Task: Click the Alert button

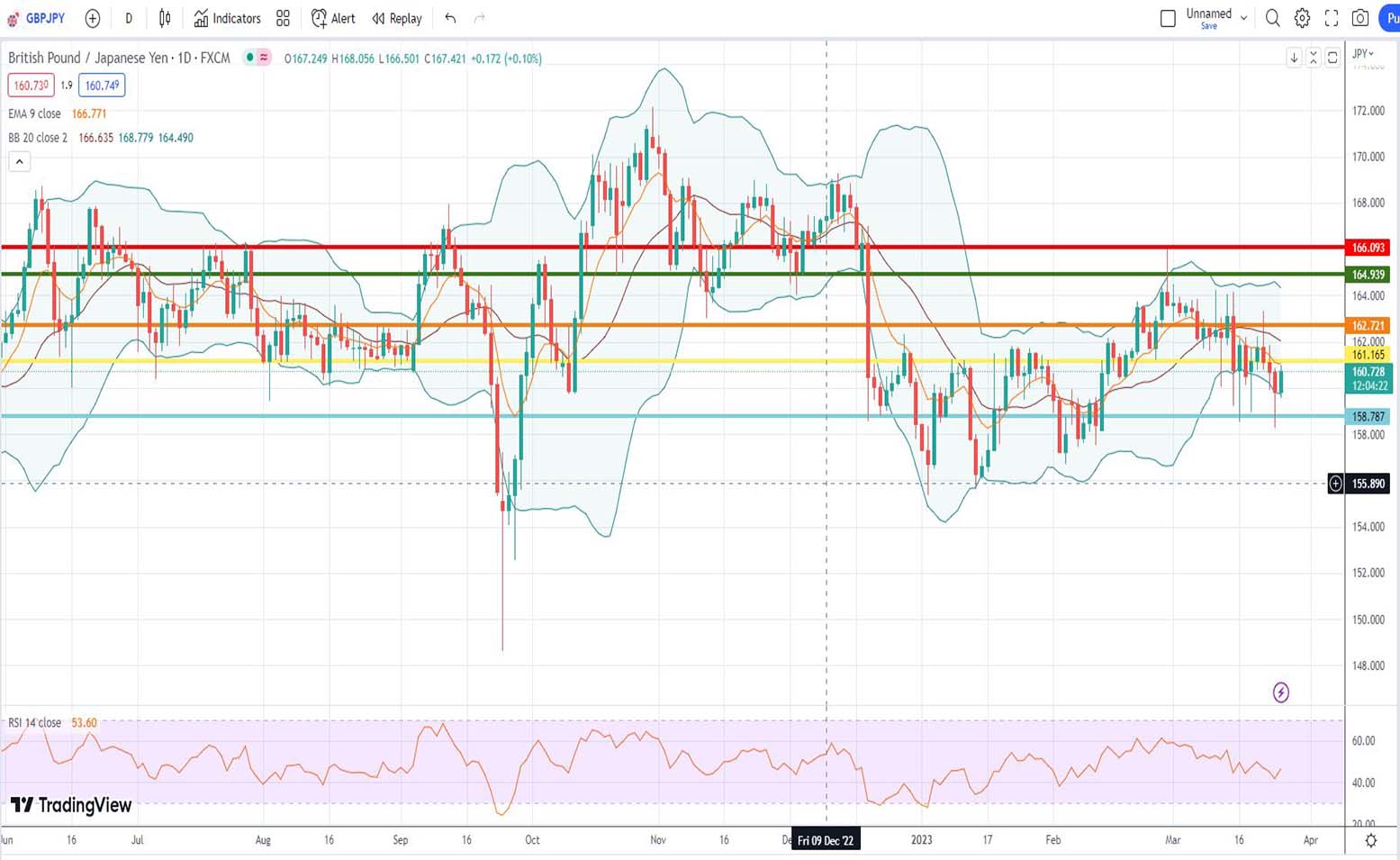Action: point(333,18)
